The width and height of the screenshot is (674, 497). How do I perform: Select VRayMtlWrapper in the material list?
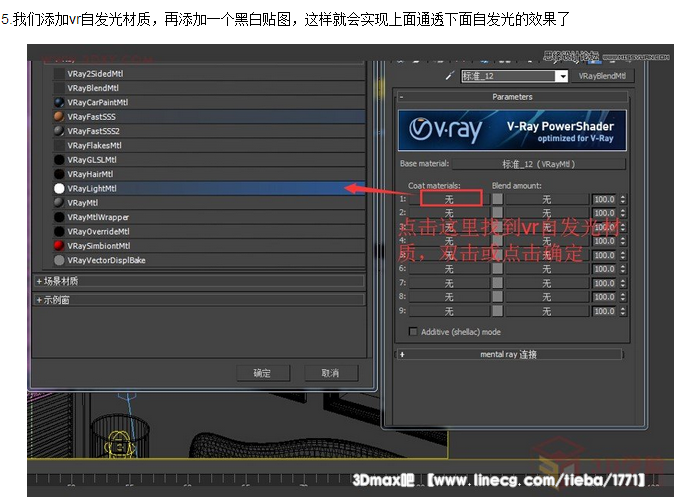point(209,217)
